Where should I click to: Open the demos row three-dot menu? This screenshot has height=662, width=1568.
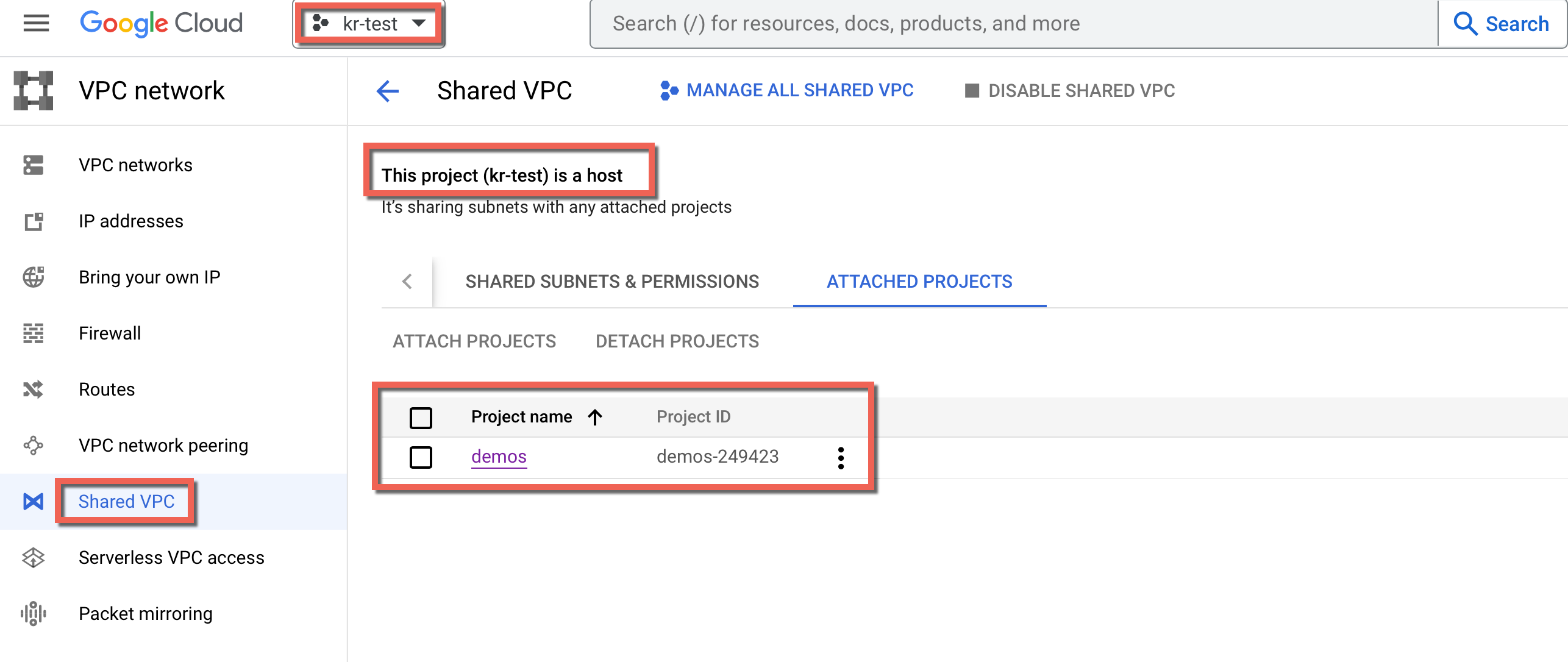point(841,458)
